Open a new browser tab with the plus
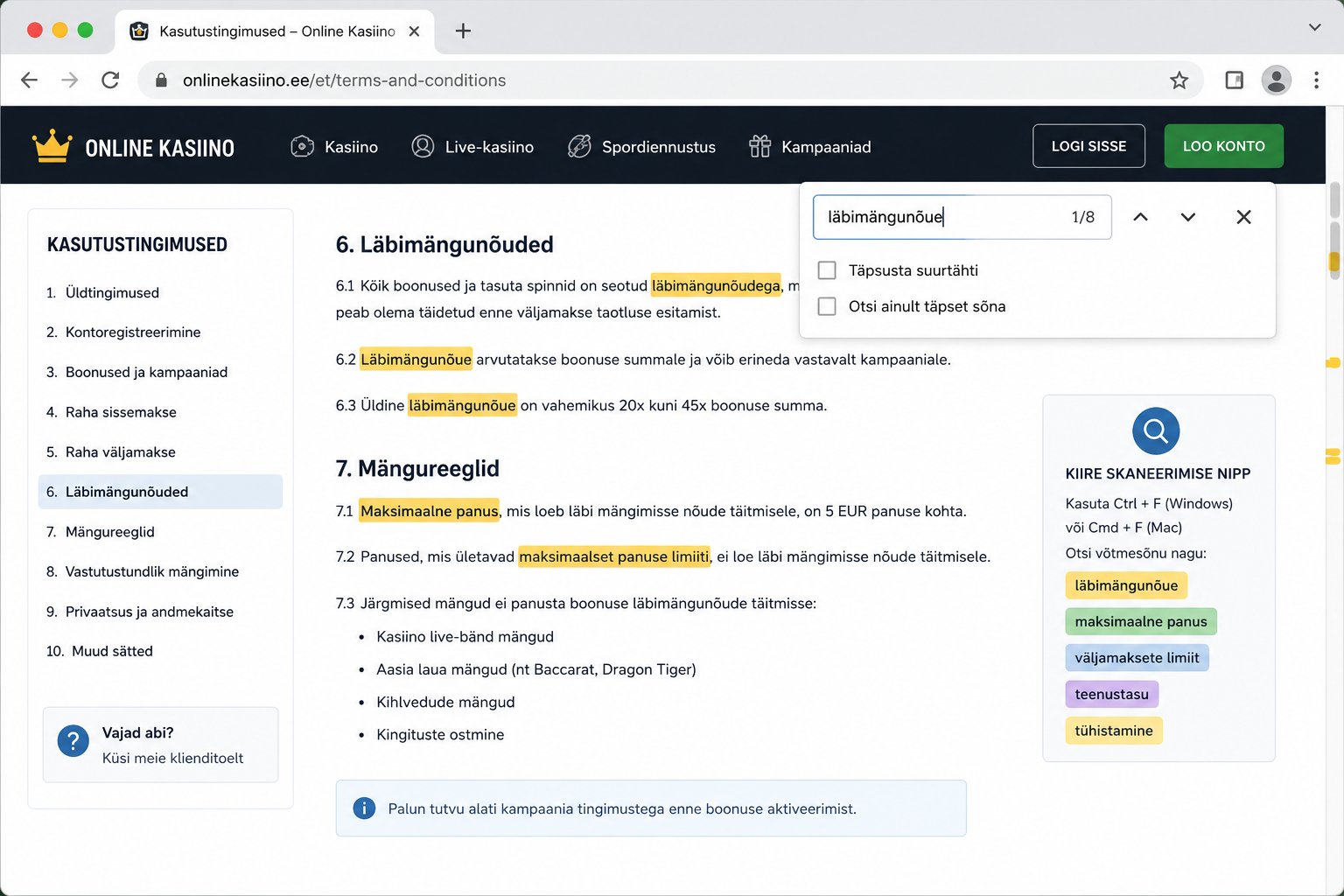This screenshot has width=1344, height=896. (x=463, y=31)
